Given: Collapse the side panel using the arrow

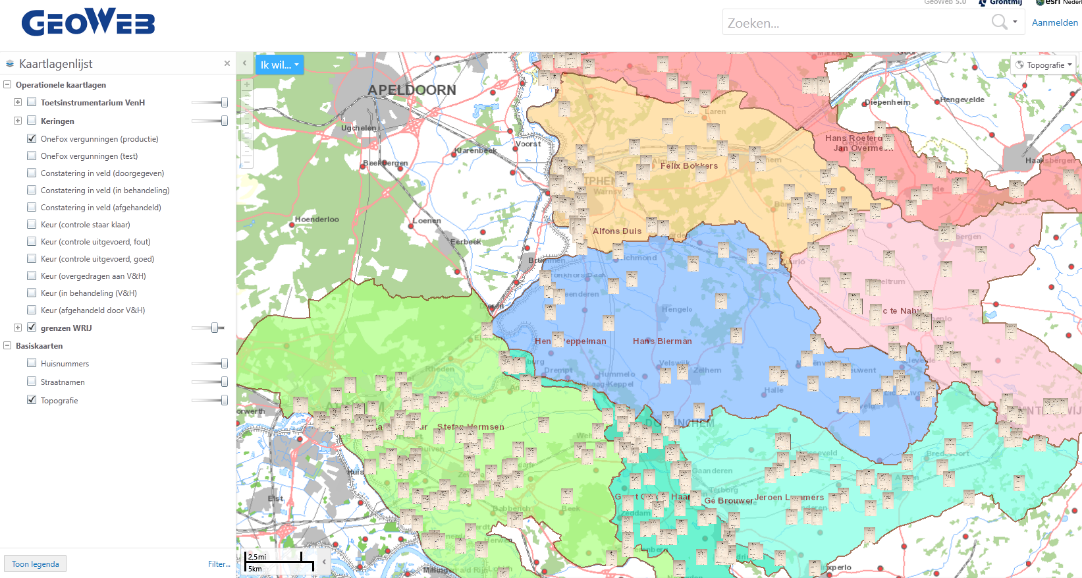Looking at the screenshot, I should click(x=245, y=64).
